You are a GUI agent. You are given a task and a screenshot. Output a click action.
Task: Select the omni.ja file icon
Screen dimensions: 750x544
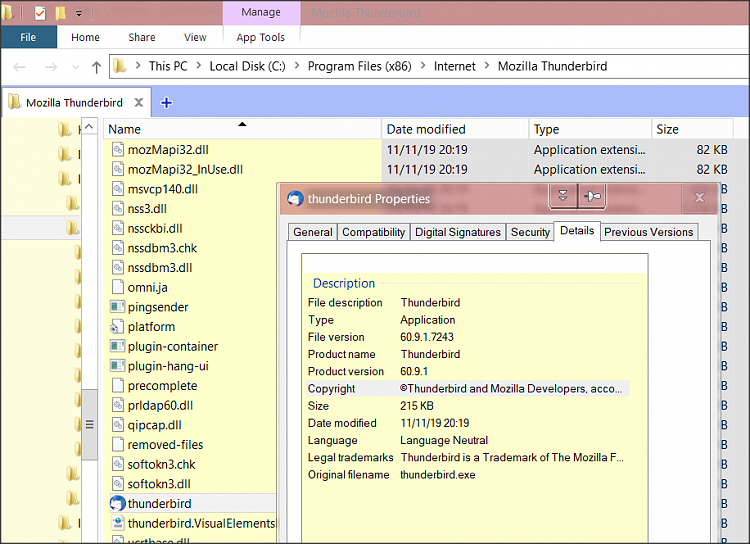coord(118,287)
